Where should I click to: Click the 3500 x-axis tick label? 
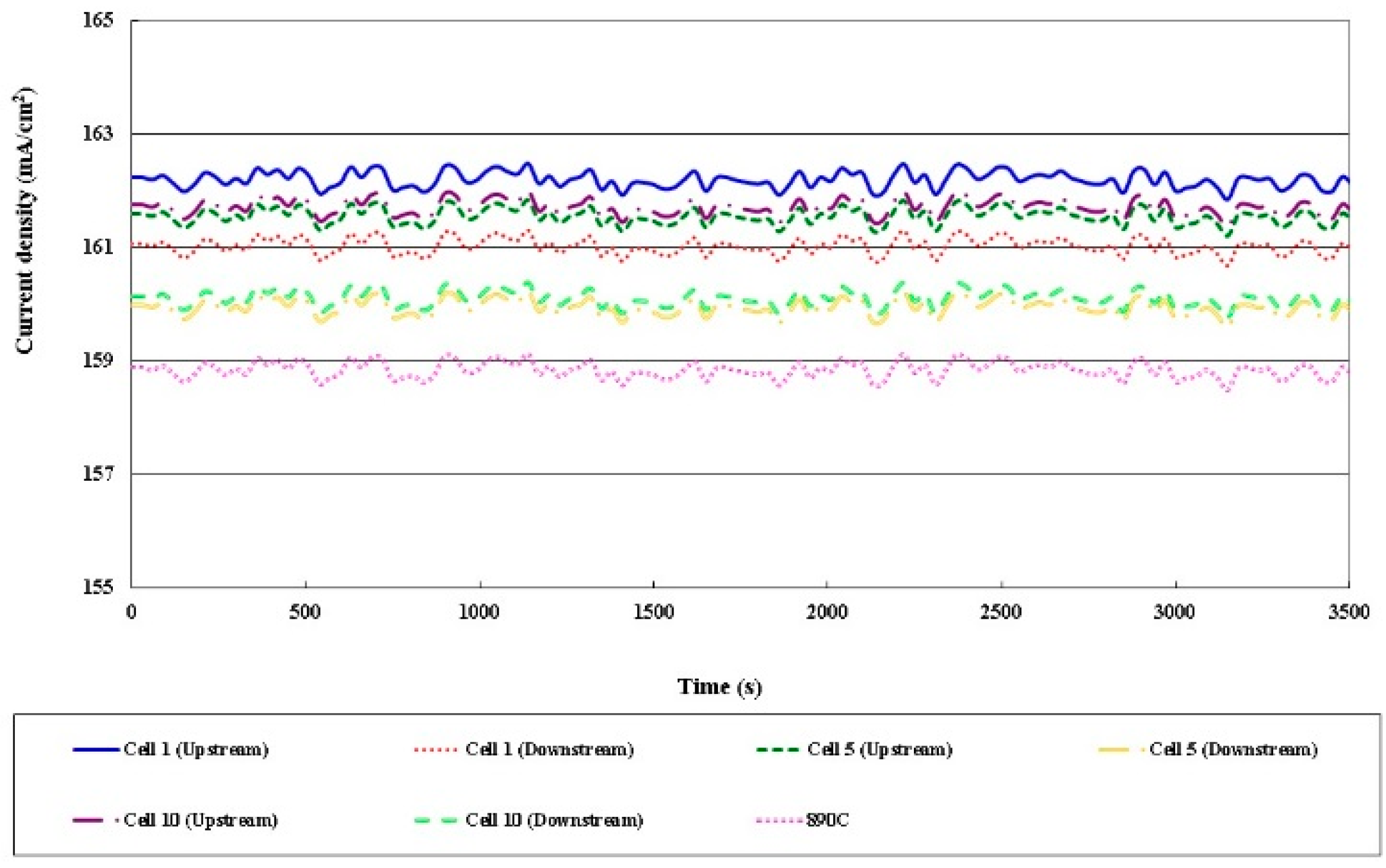(1349, 612)
